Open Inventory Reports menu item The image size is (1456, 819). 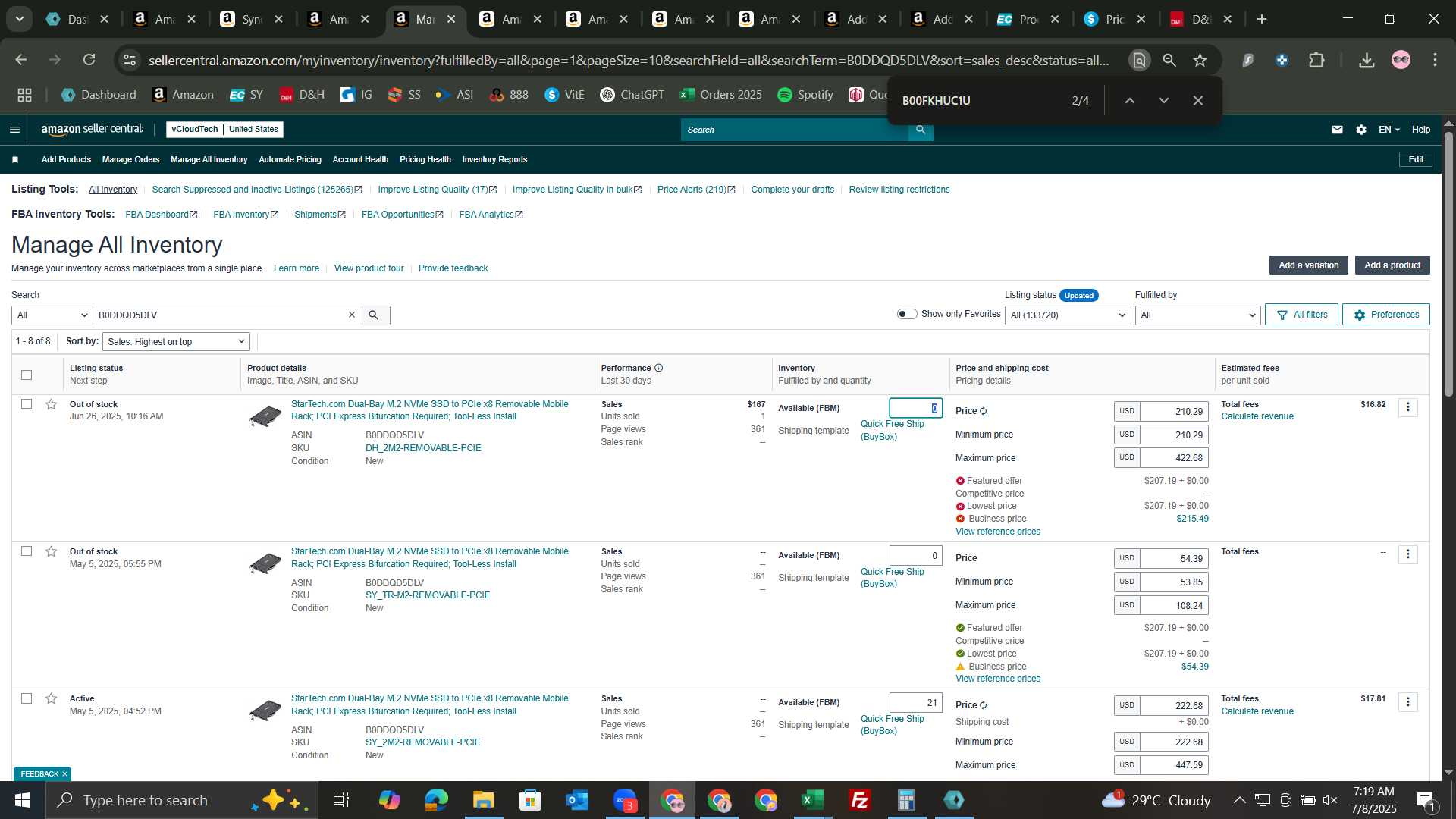494,159
